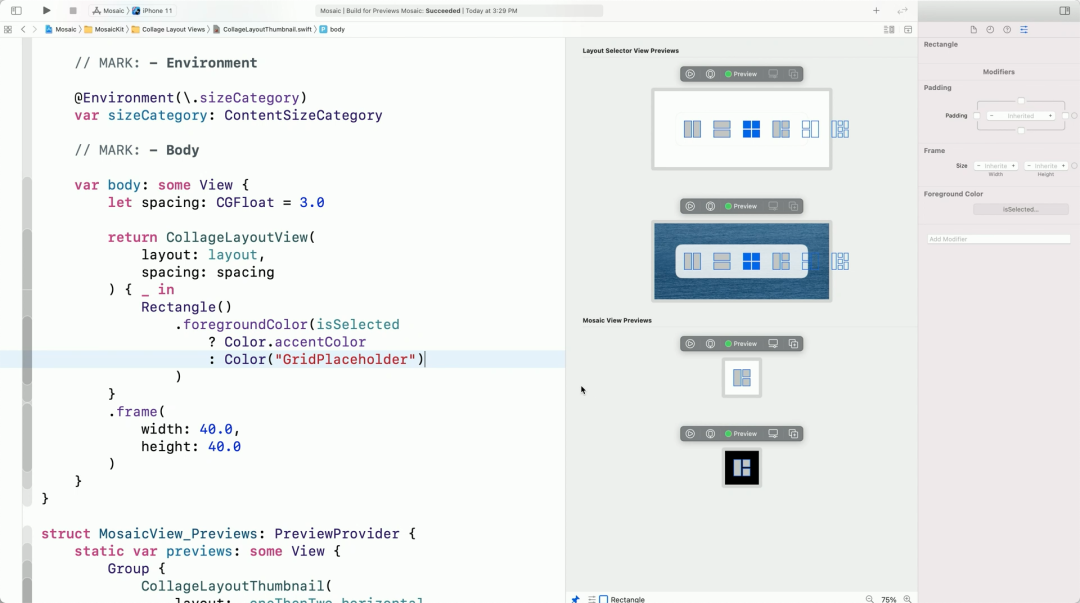Enable leading padding checkbox
This screenshot has height=603, width=1080.
(977, 116)
